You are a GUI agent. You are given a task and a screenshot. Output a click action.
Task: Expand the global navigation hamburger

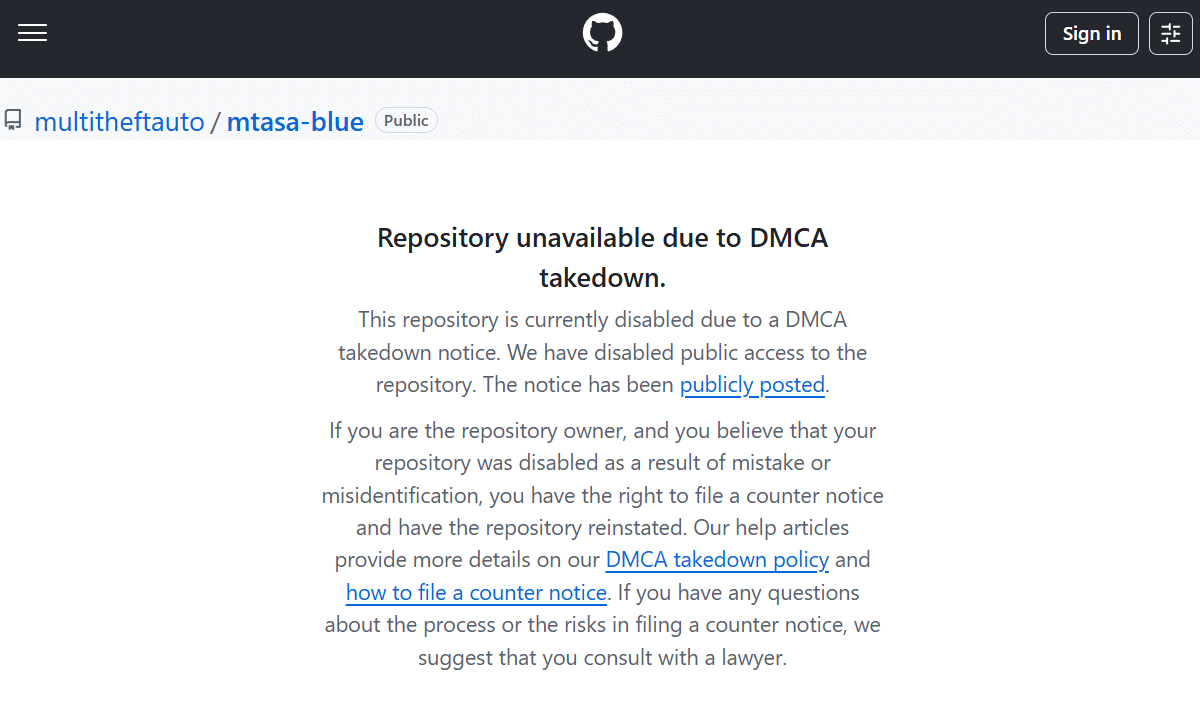coord(32,32)
